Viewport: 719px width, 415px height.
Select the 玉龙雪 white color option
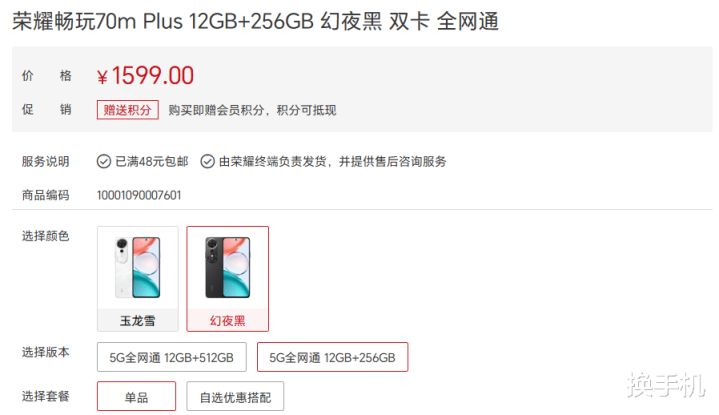pos(138,279)
